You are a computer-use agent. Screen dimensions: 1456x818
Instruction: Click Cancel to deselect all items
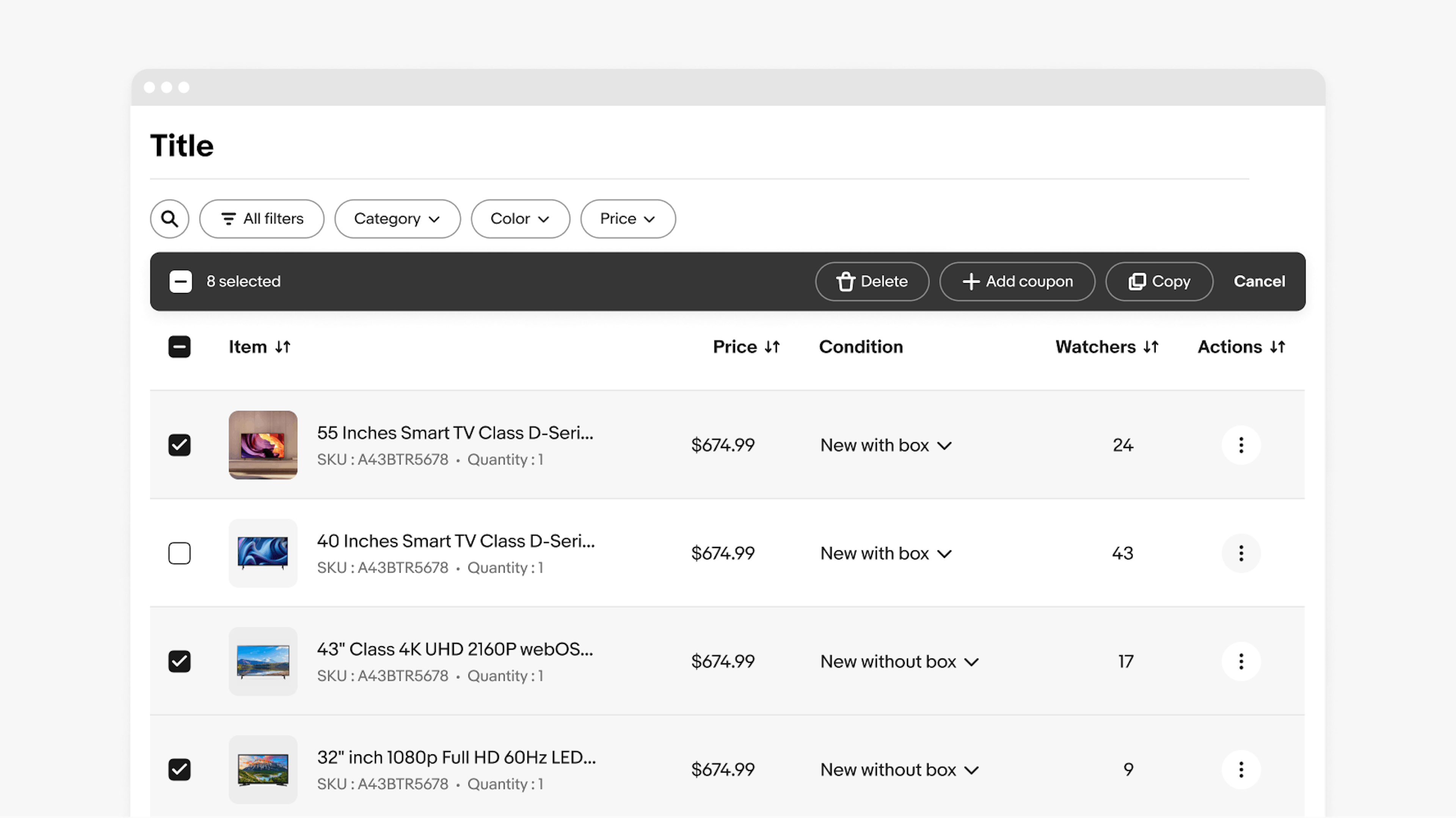point(1259,281)
